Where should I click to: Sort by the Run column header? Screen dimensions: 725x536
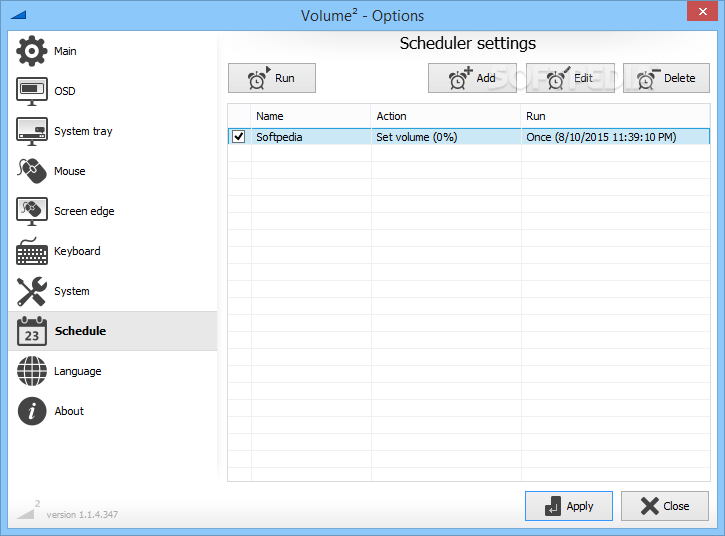tap(616, 116)
